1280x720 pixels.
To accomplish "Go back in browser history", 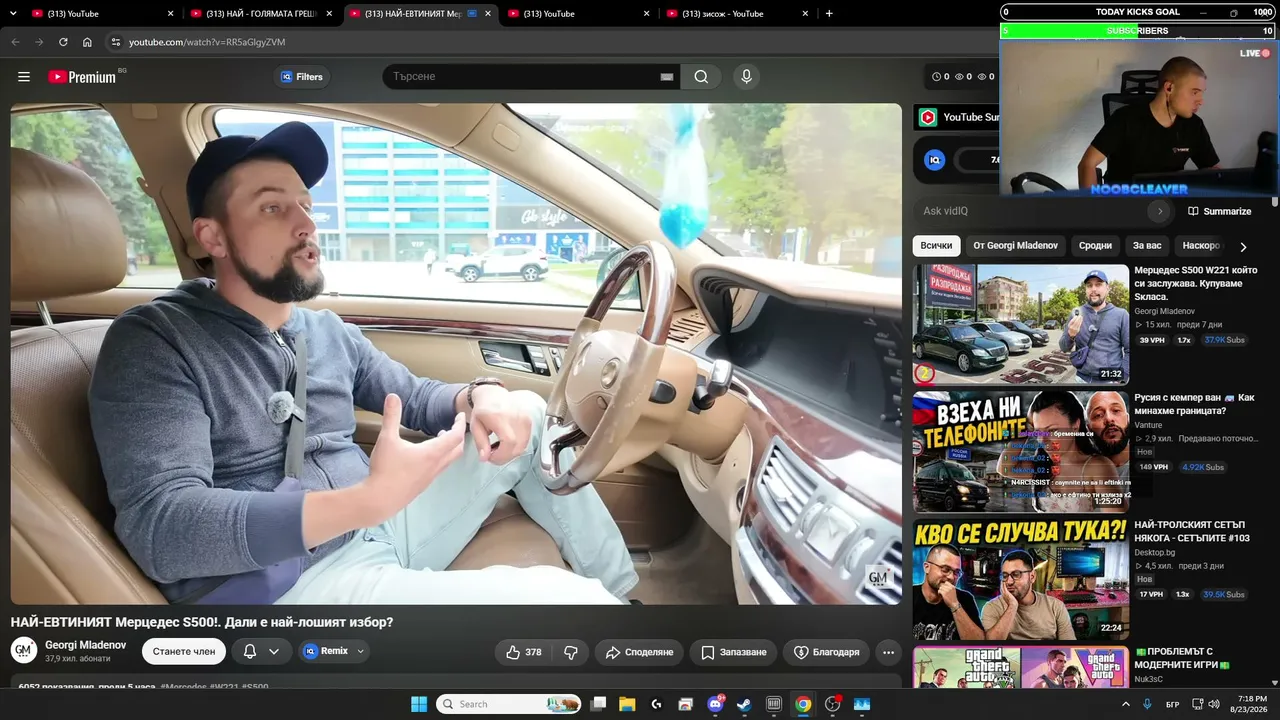I will [15, 42].
